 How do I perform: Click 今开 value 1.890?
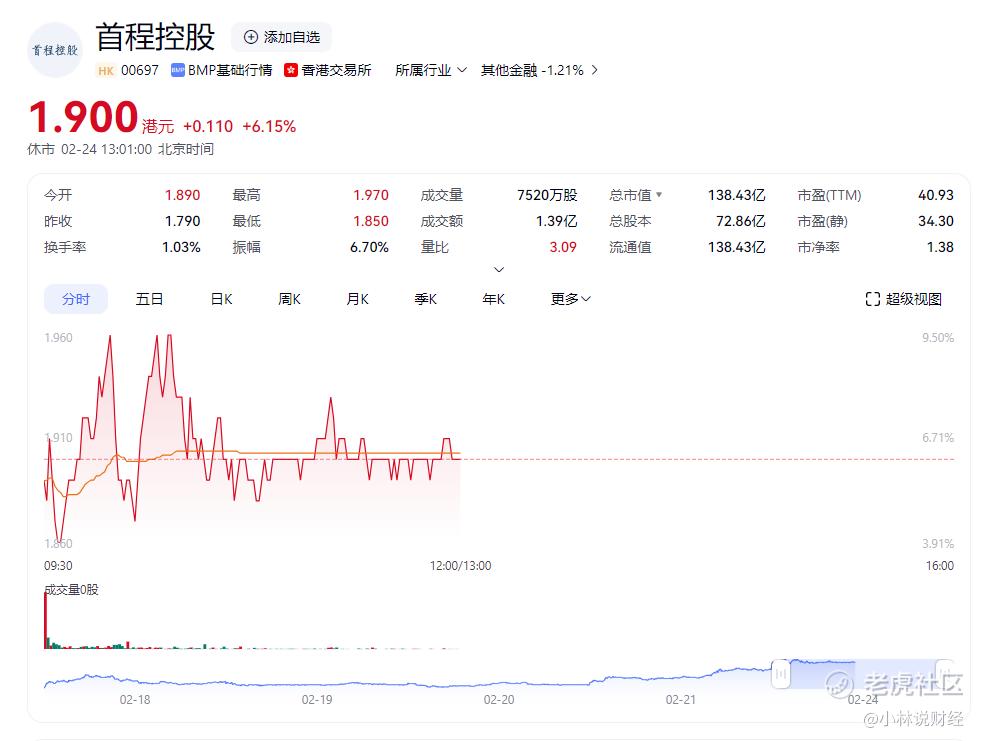pyautogui.click(x=182, y=195)
